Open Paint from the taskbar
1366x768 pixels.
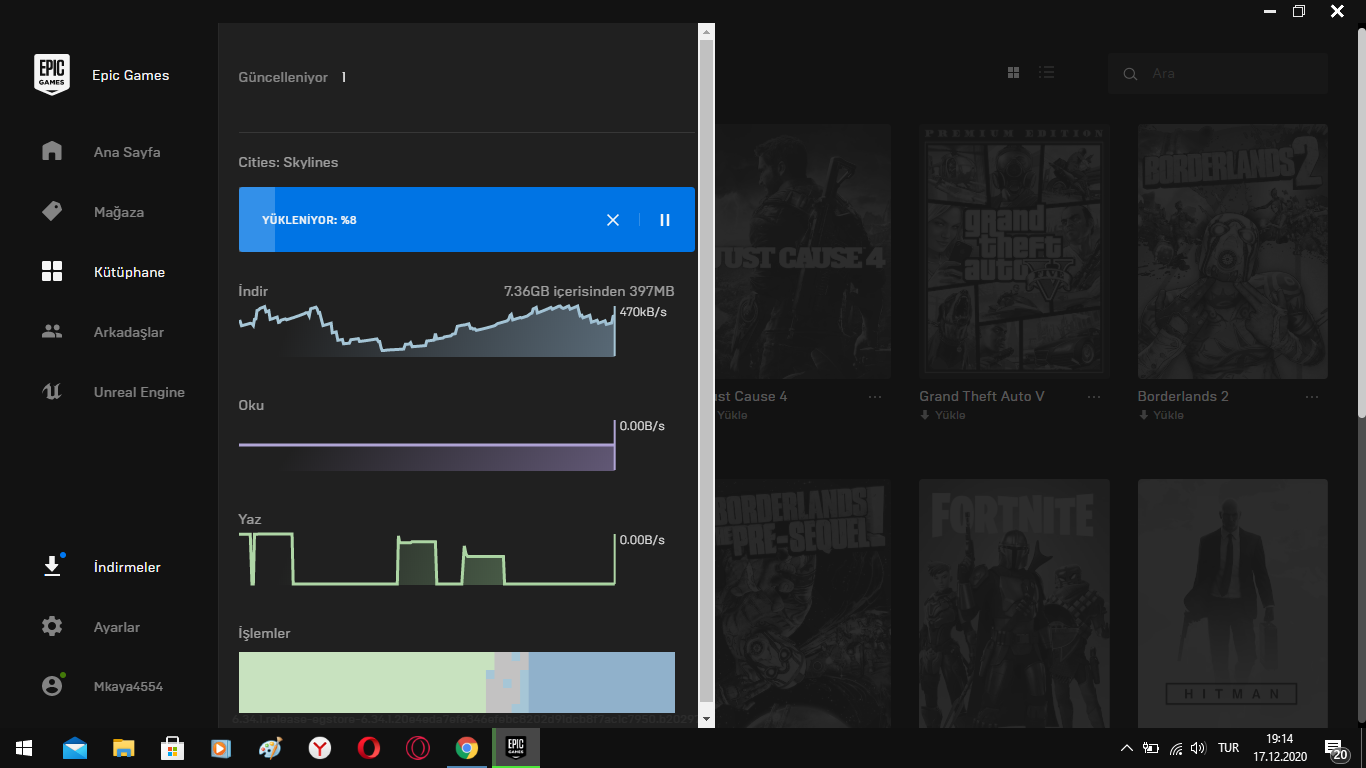point(271,748)
